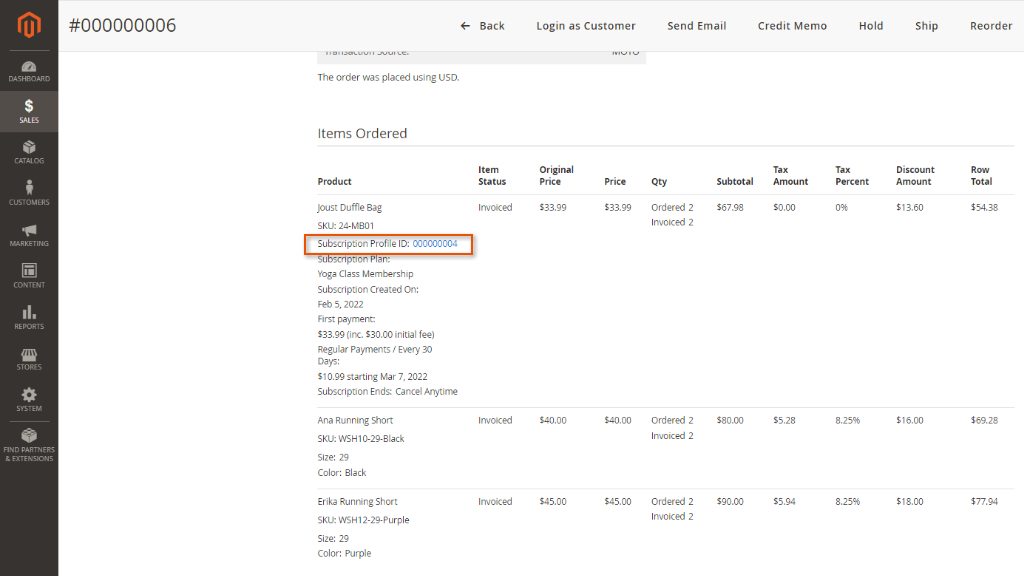This screenshot has height=576, width=1024.
Task: Click the Joust Duffle Bag product name
Action: point(349,208)
